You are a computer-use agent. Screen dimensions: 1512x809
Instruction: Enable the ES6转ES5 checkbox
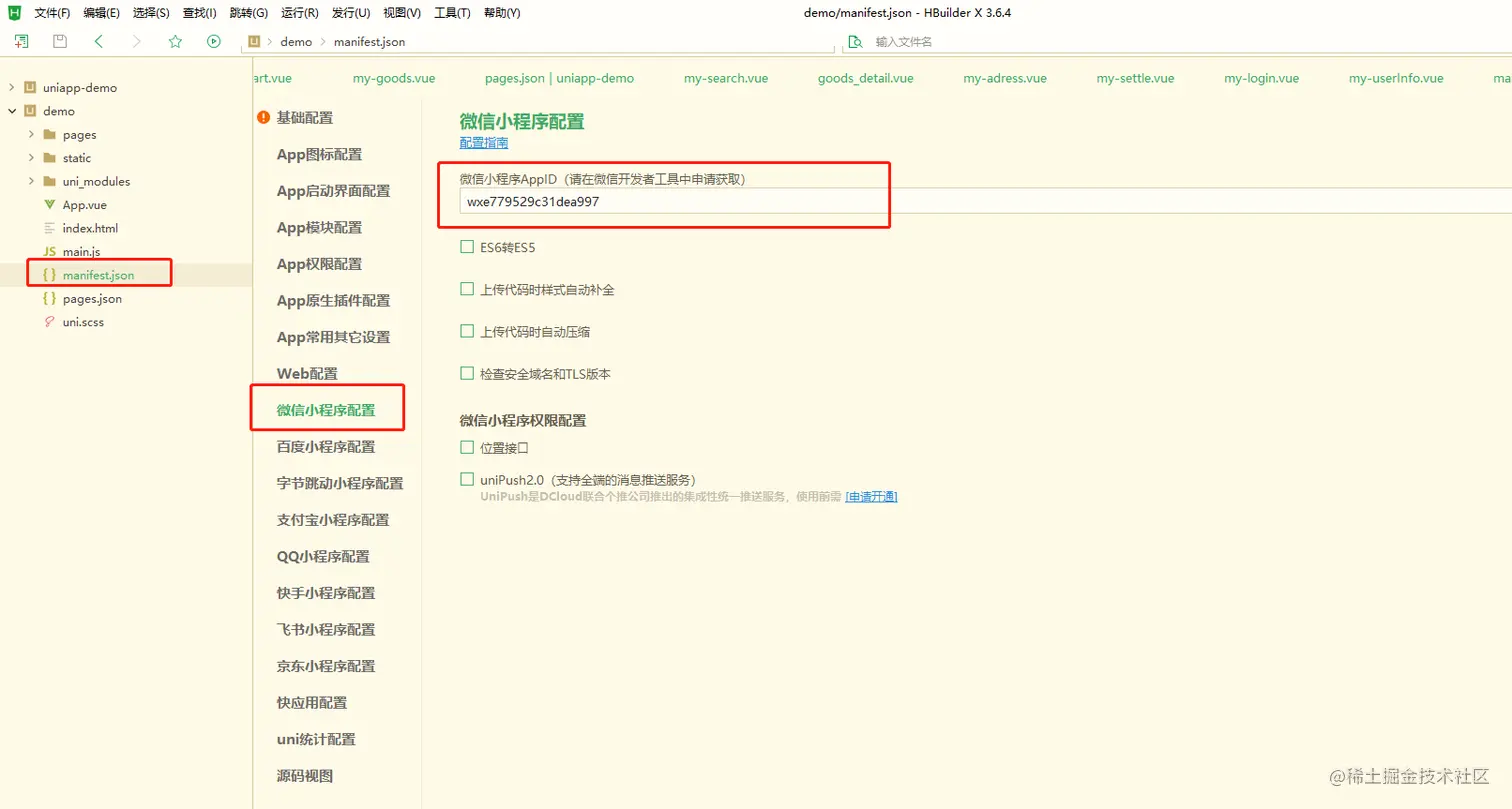(x=467, y=247)
